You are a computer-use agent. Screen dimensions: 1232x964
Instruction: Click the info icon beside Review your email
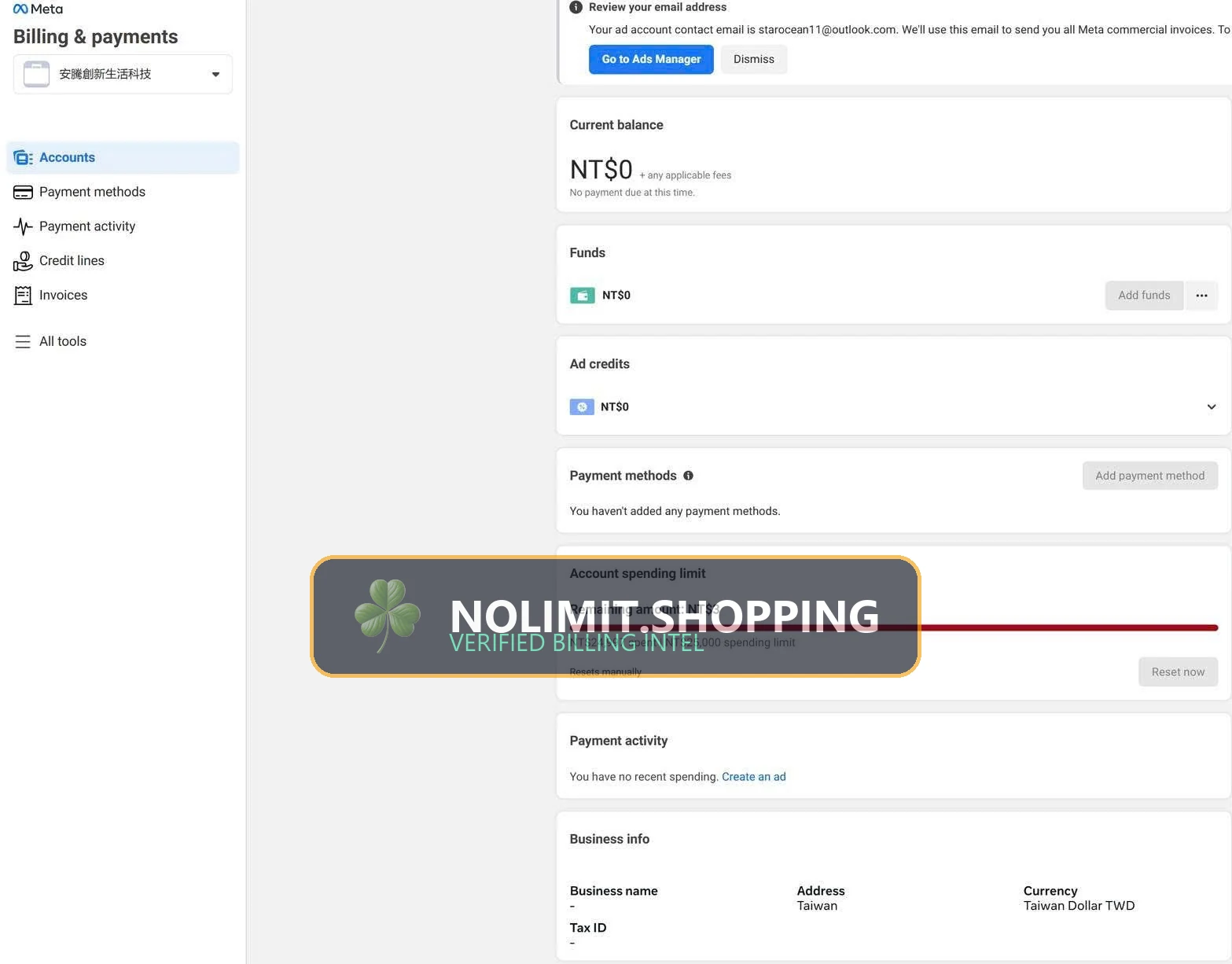pos(576,7)
